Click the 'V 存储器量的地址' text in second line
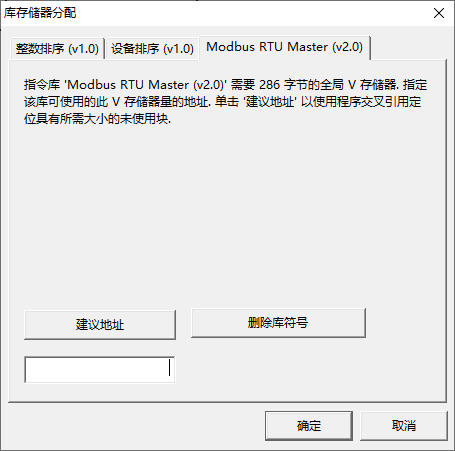 pos(160,102)
